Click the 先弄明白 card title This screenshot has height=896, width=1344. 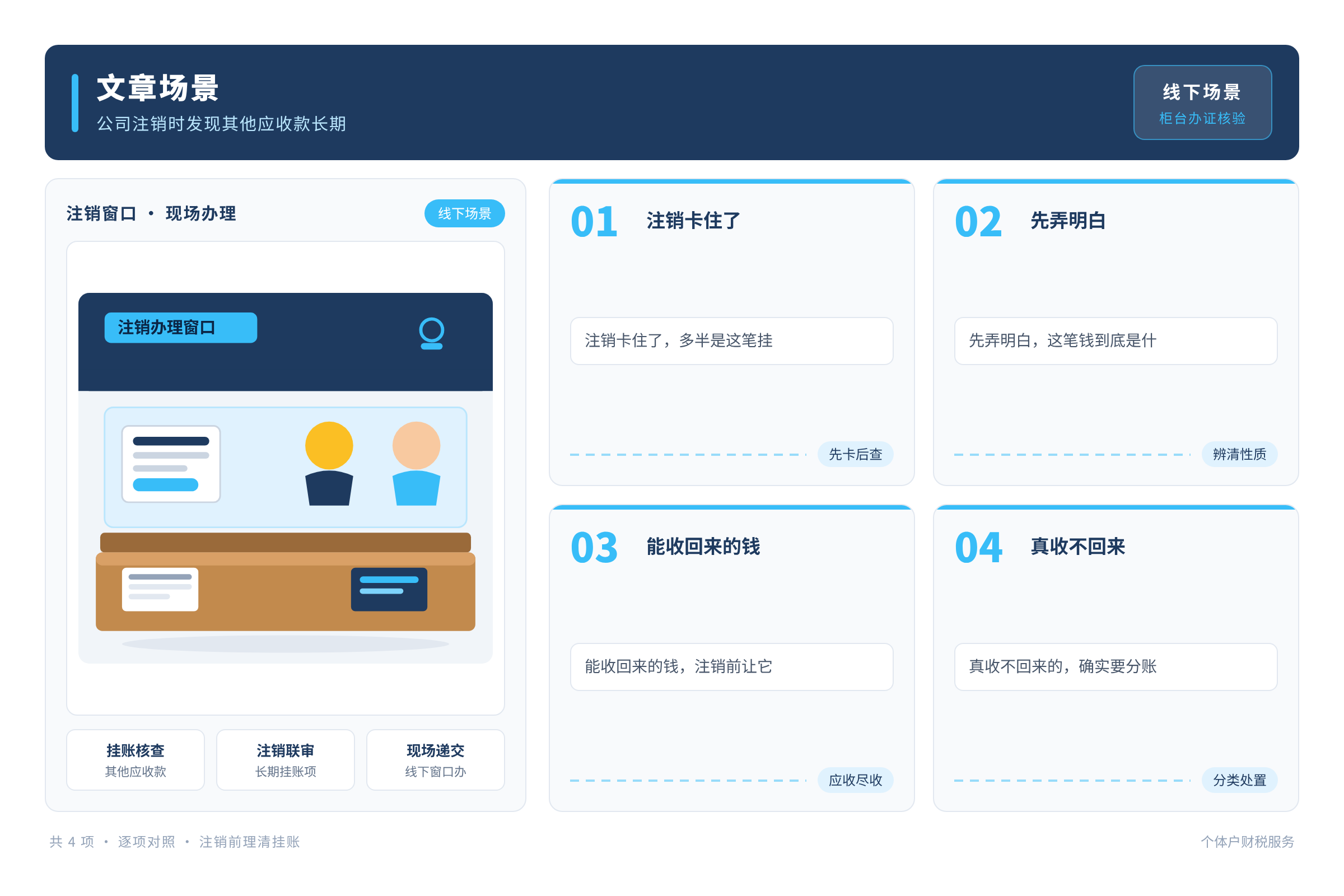click(x=1068, y=221)
